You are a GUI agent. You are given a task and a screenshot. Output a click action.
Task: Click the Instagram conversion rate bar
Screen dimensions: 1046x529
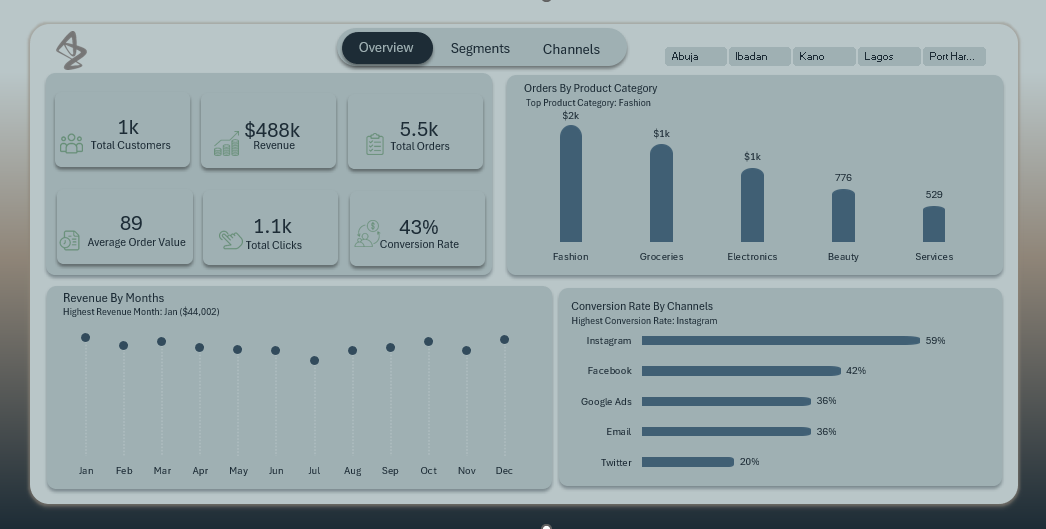[780, 341]
